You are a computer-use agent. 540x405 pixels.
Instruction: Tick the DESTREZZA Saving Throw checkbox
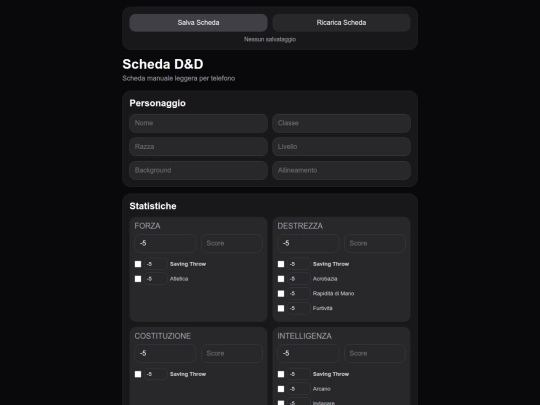pyautogui.click(x=281, y=264)
